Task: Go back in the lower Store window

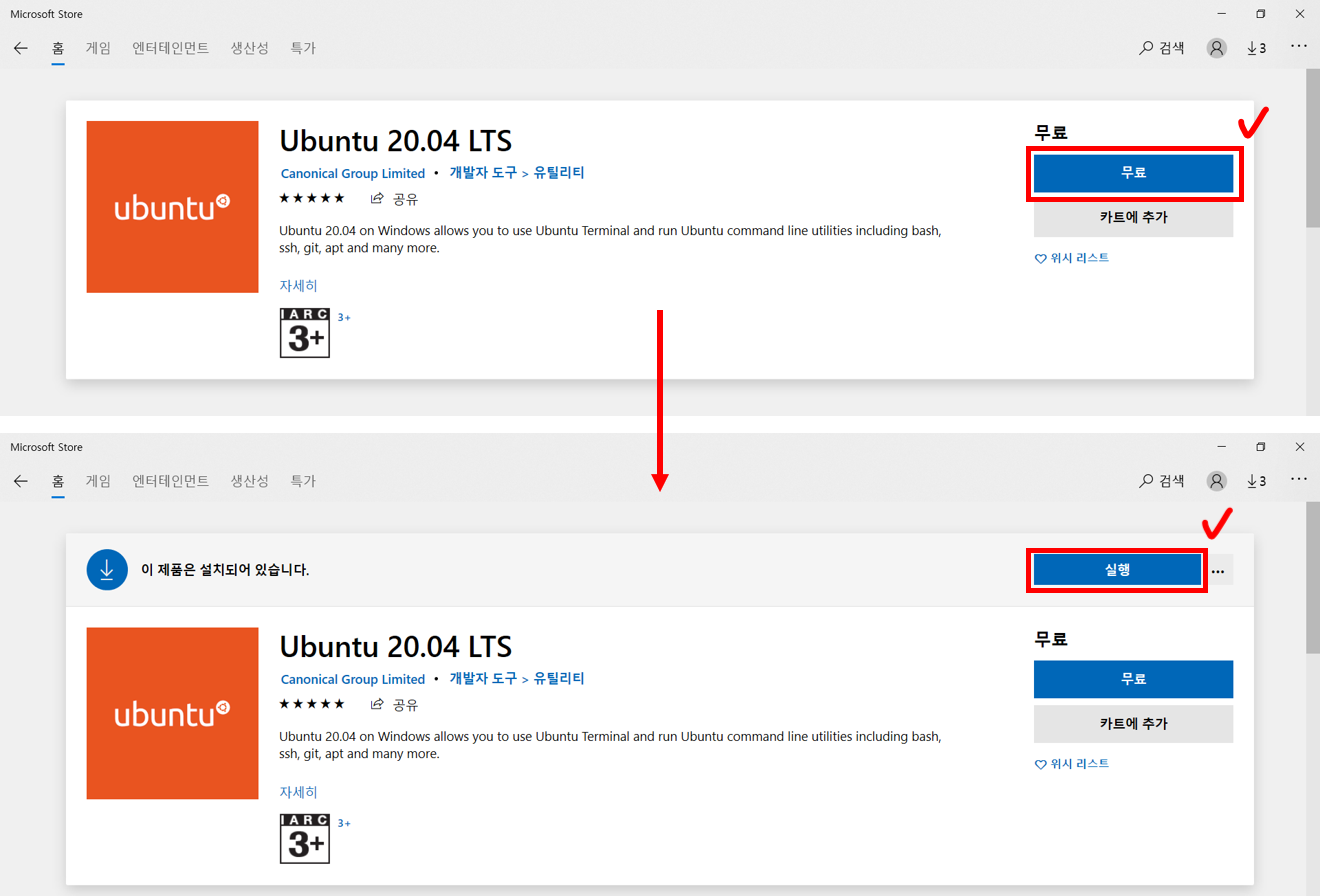Action: [x=20, y=481]
